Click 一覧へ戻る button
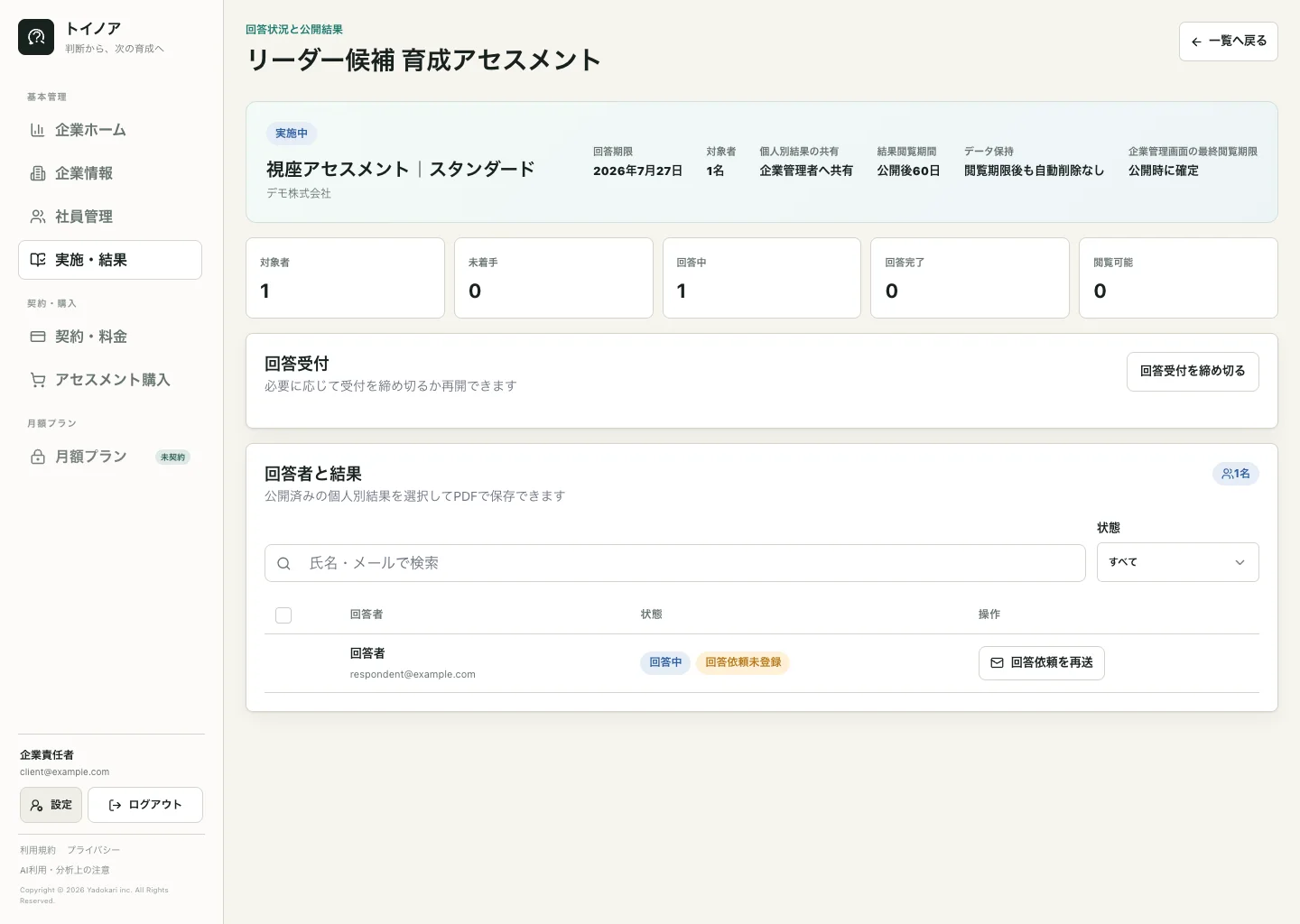 1228,42
